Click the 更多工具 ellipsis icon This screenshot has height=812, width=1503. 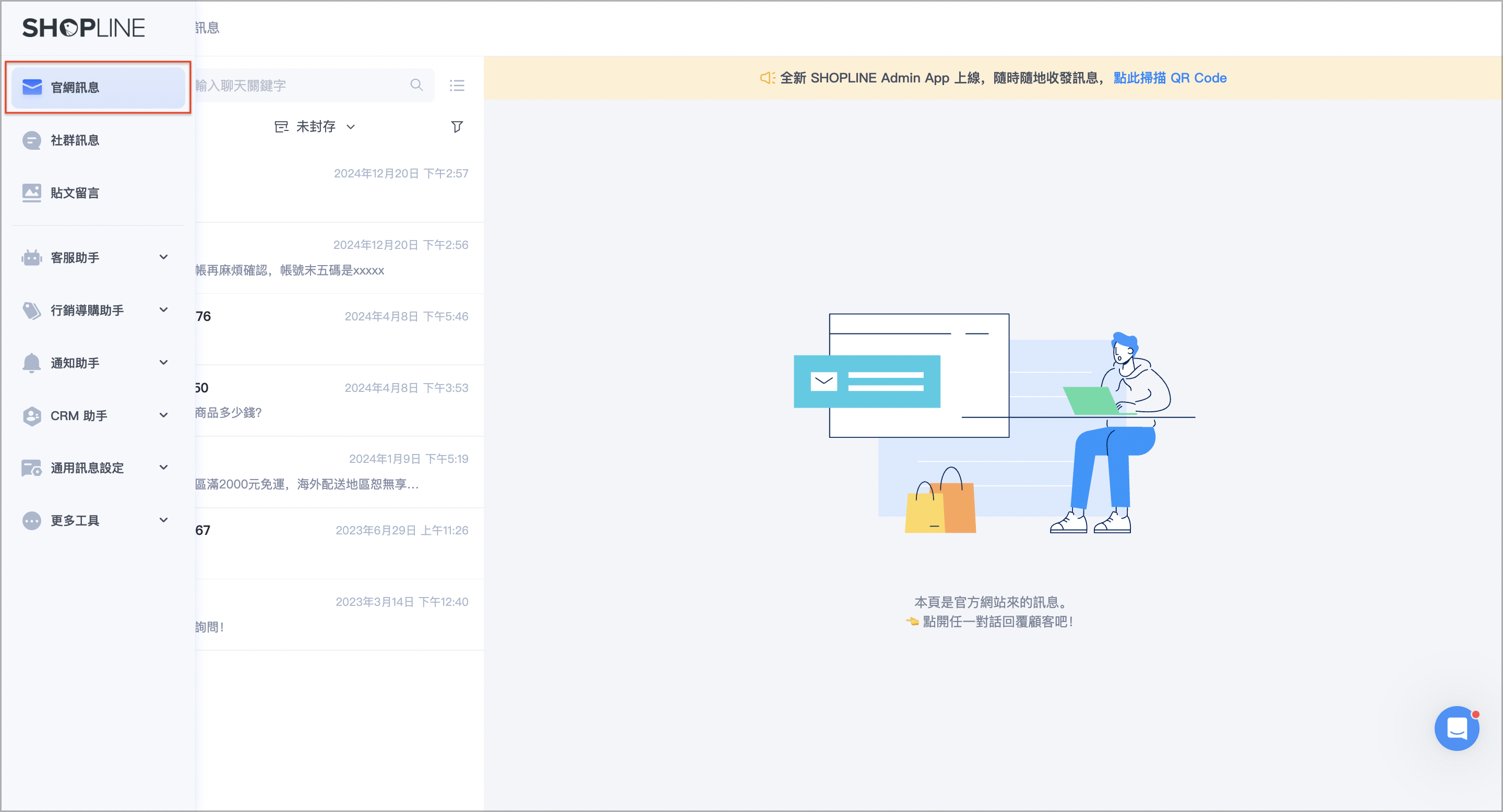click(x=31, y=520)
